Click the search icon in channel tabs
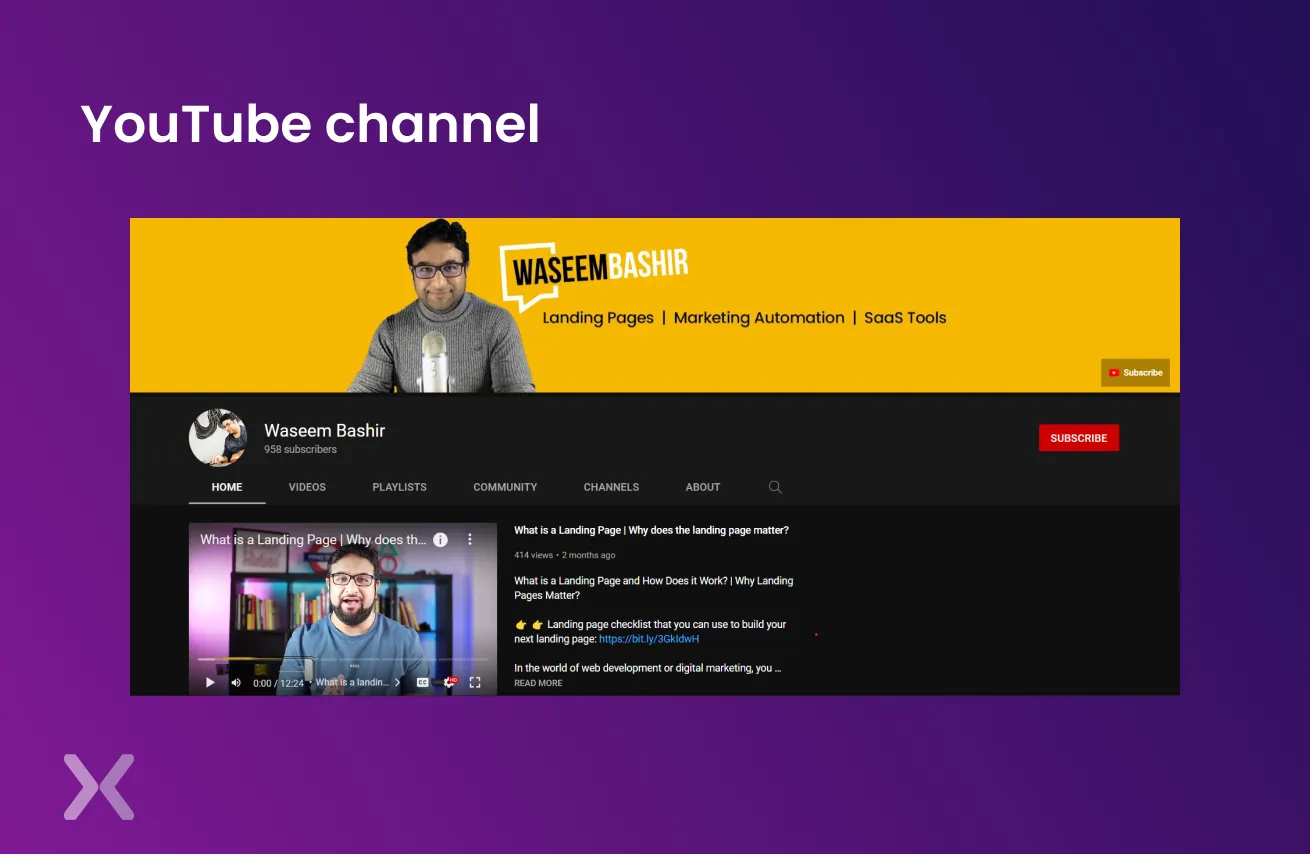Image resolution: width=1310 pixels, height=854 pixels. pyautogui.click(x=775, y=487)
